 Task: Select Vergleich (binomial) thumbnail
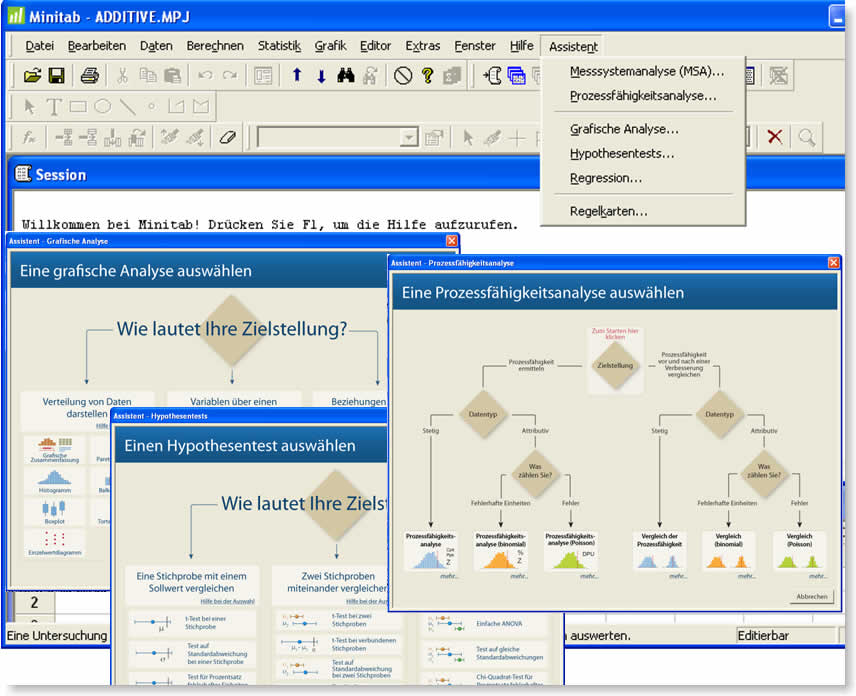pyautogui.click(x=728, y=551)
